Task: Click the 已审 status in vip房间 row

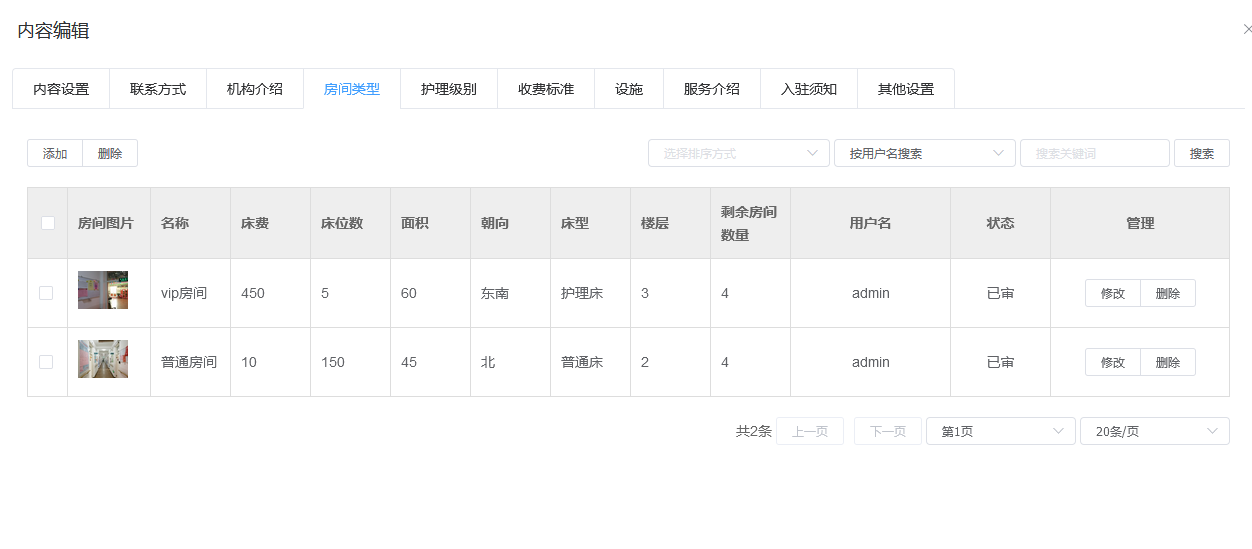Action: click(x=1000, y=293)
